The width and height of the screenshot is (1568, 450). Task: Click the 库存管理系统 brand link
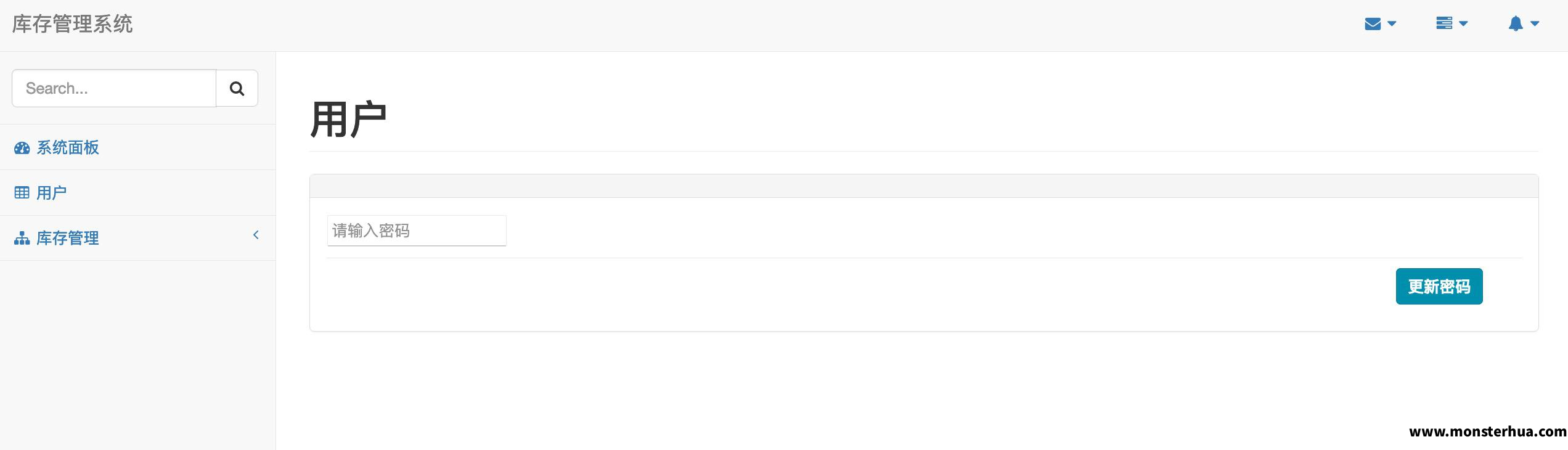pos(72,24)
